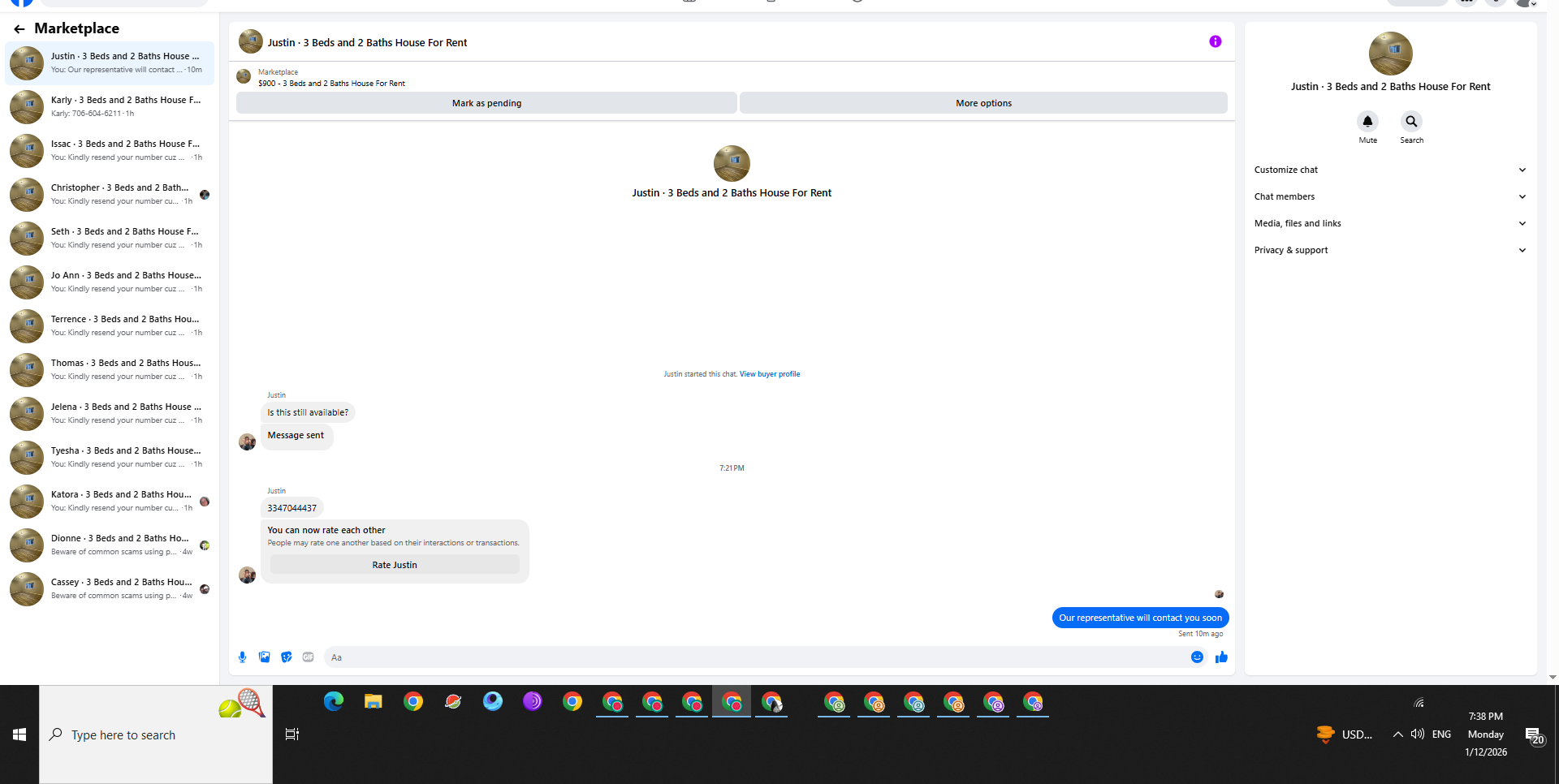1559x784 pixels.
Task: Open Jo Ann conversation in list
Action: (110, 282)
